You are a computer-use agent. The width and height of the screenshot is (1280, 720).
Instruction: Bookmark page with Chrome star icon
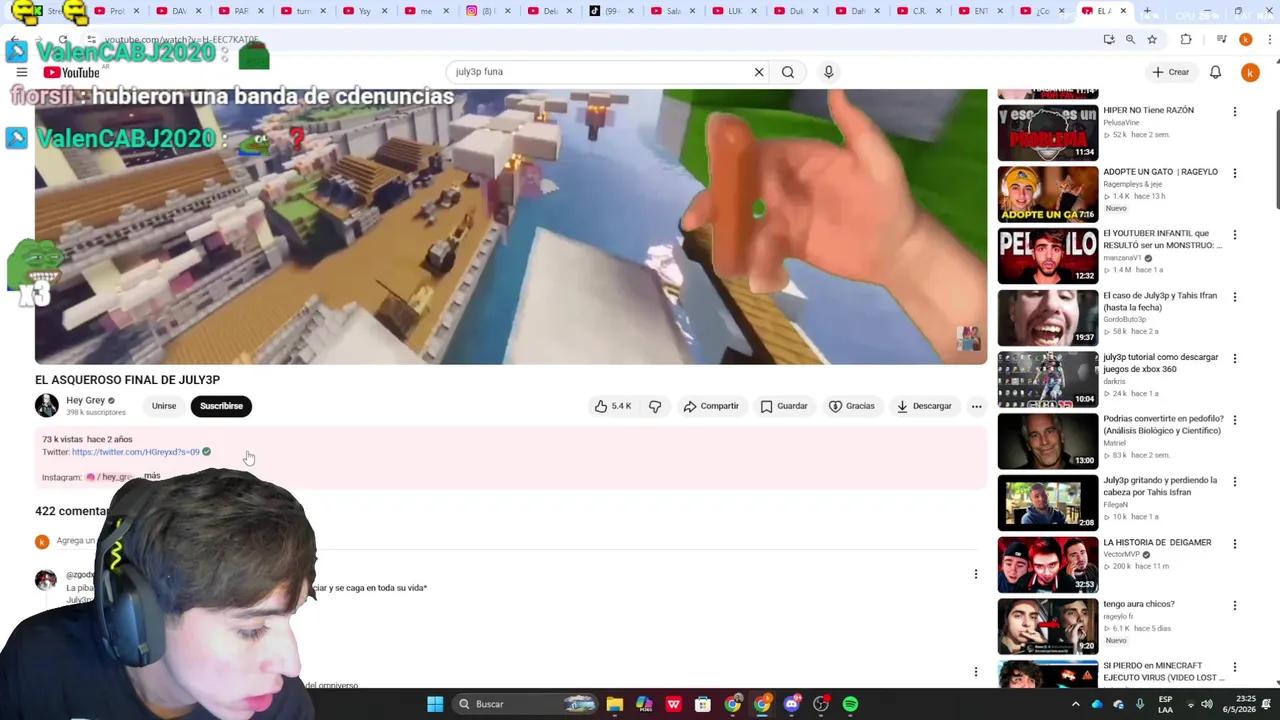1152,39
